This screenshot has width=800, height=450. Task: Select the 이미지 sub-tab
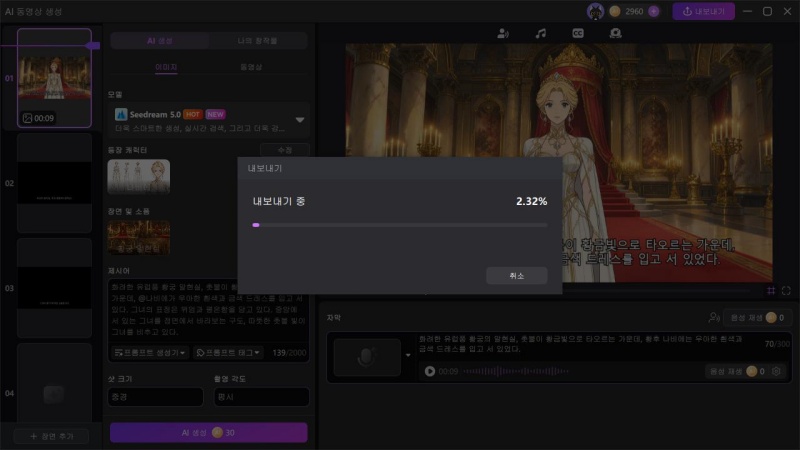pos(166,67)
